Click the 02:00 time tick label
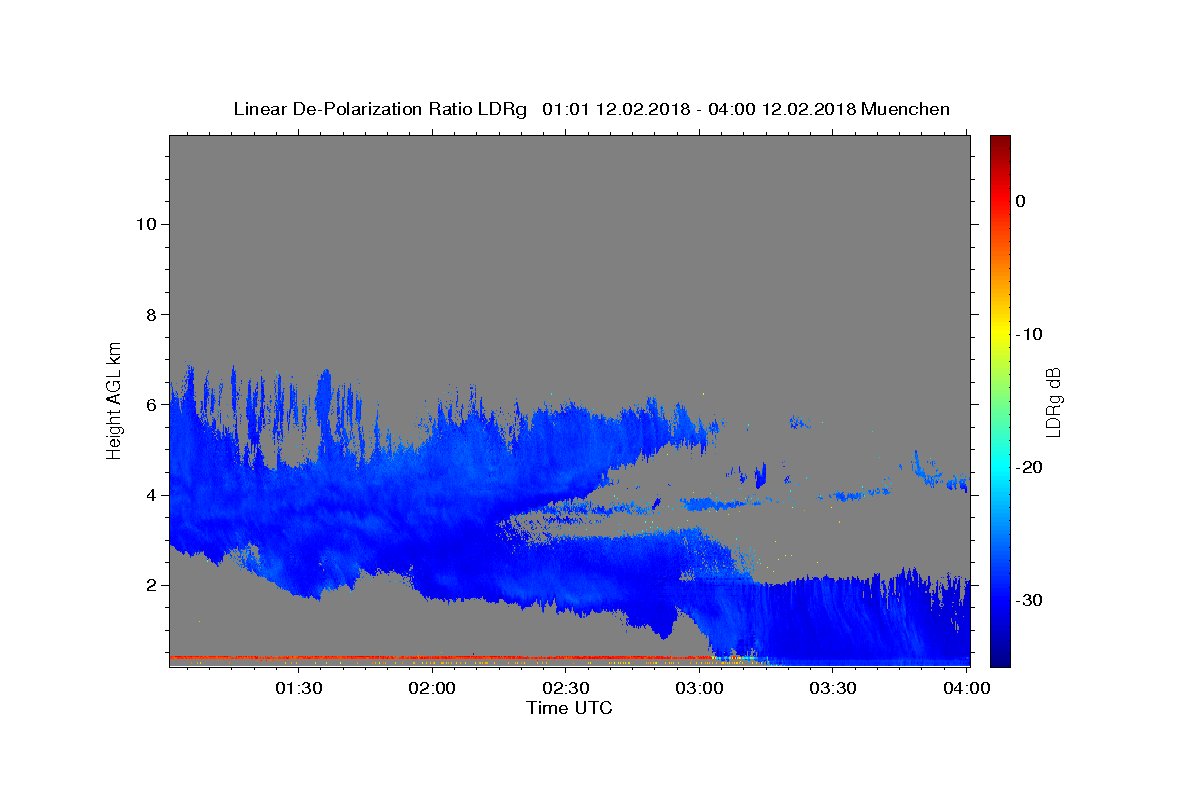The height and width of the screenshot is (800, 1200). click(432, 688)
